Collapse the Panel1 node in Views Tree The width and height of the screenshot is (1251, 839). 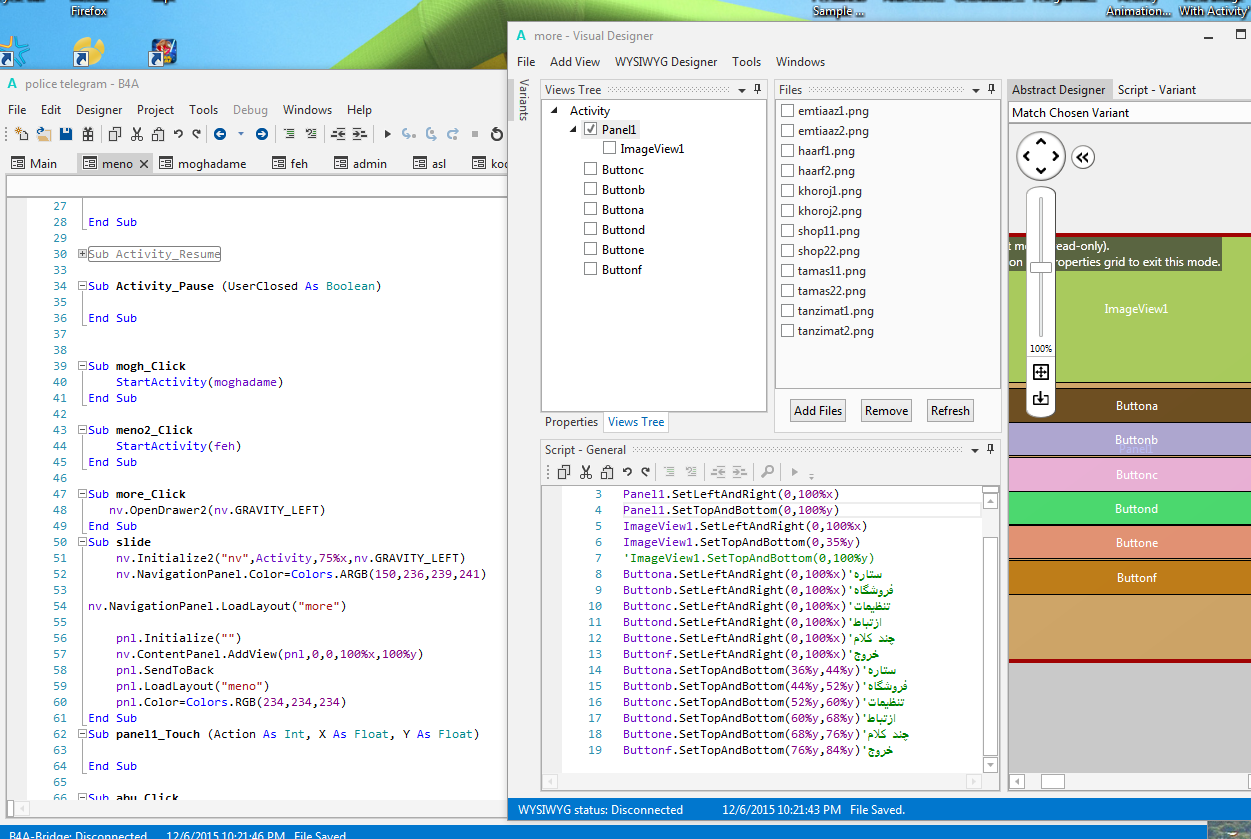click(573, 130)
